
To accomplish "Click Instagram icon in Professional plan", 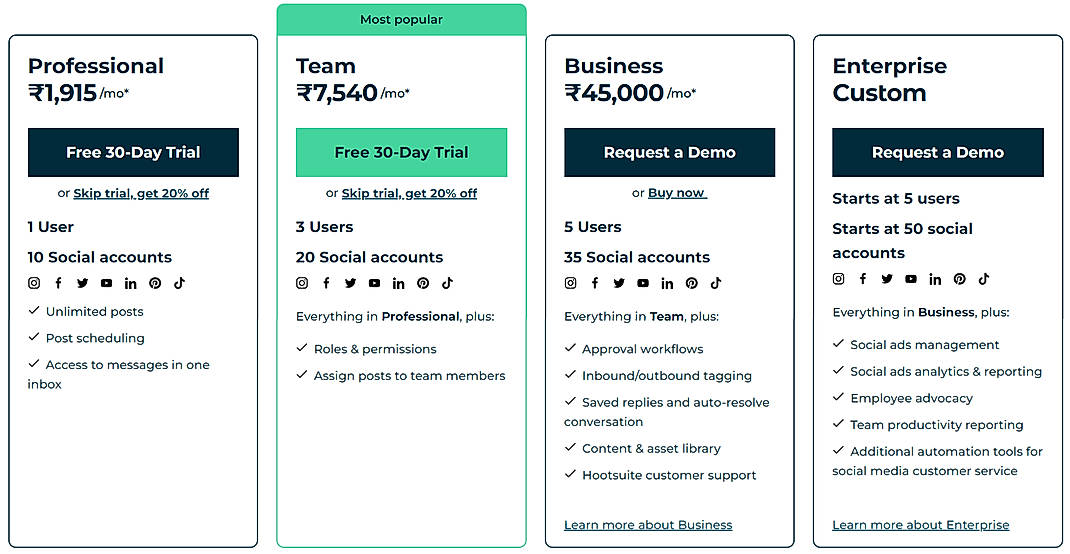I will [34, 283].
